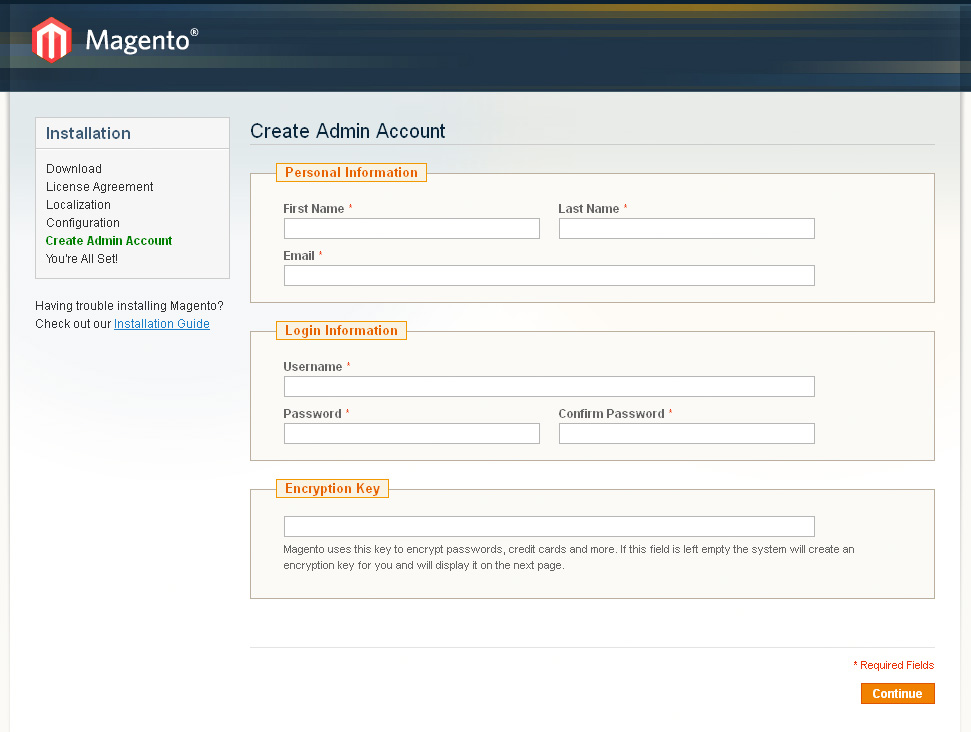The height and width of the screenshot is (732, 971).
Task: Select Download step in Installation sidebar
Action: point(74,168)
